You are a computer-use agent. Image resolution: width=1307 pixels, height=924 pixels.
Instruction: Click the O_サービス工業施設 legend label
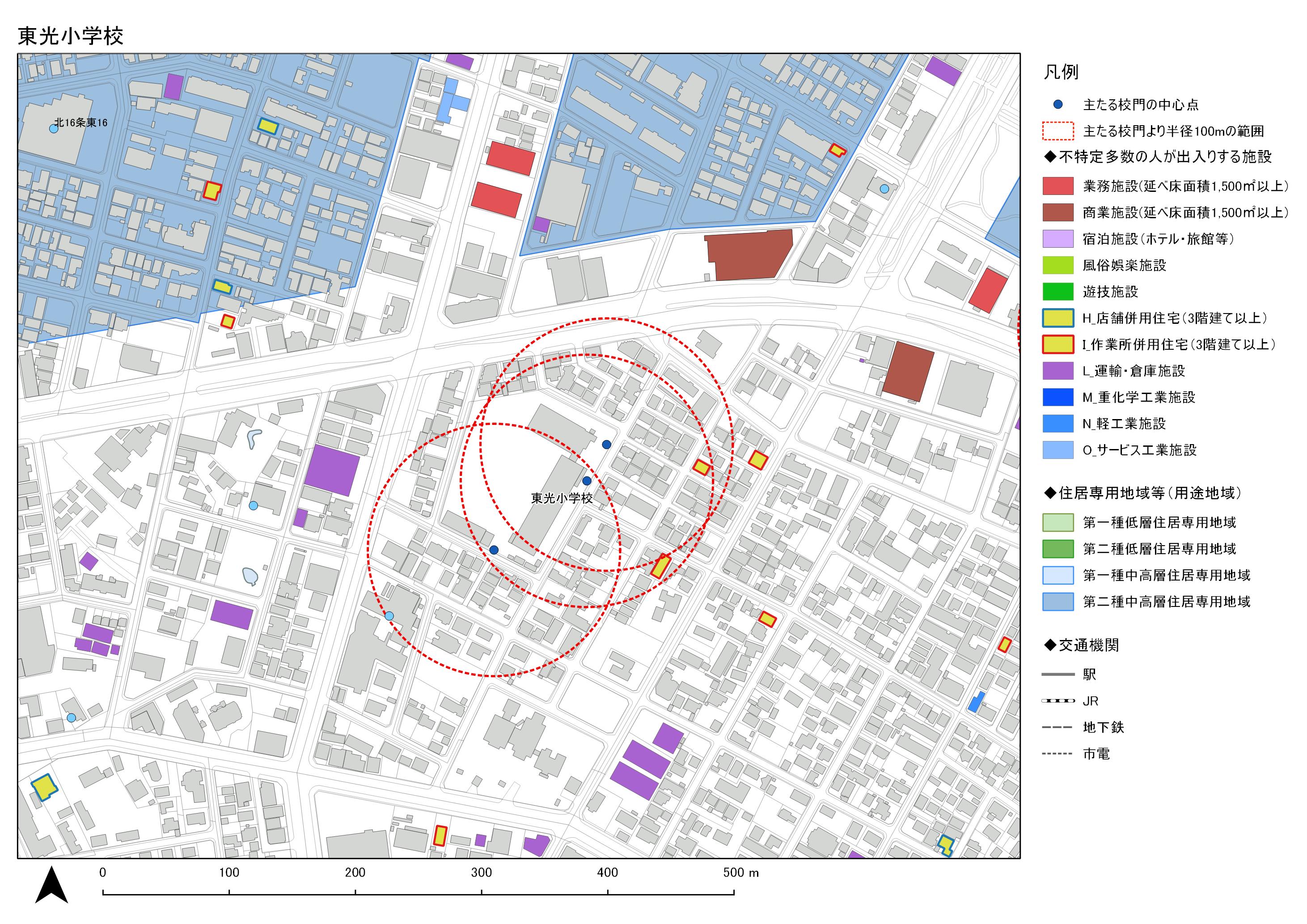[1140, 450]
